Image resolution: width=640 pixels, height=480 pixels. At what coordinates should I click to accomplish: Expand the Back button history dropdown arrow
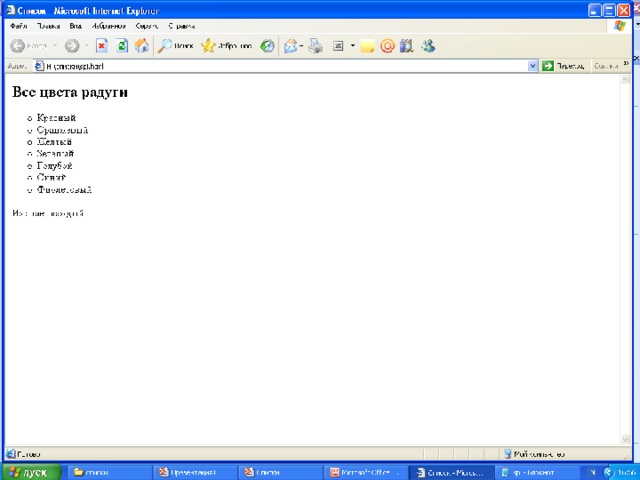(54, 46)
